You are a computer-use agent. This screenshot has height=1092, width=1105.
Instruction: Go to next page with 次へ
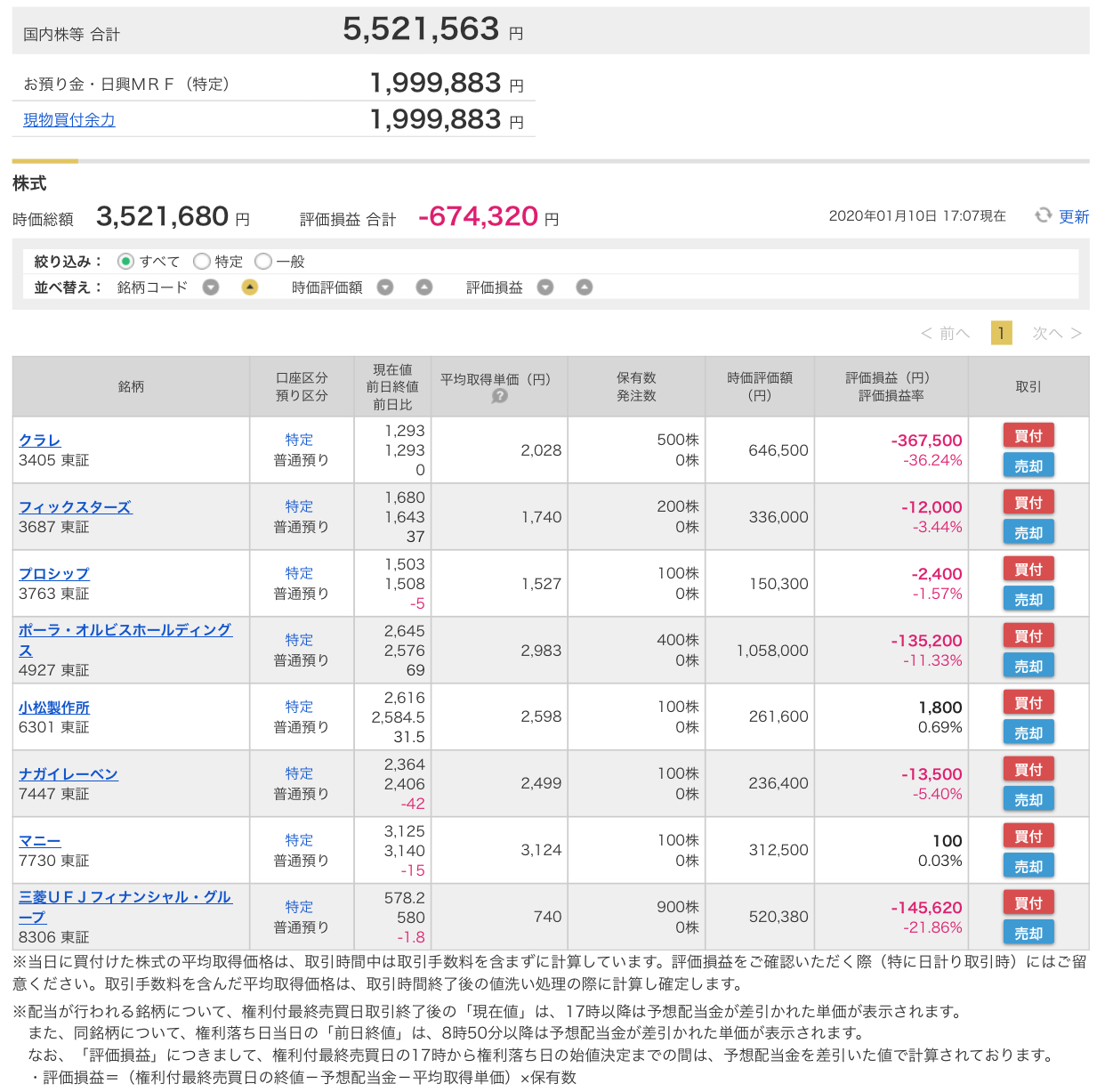1057,333
